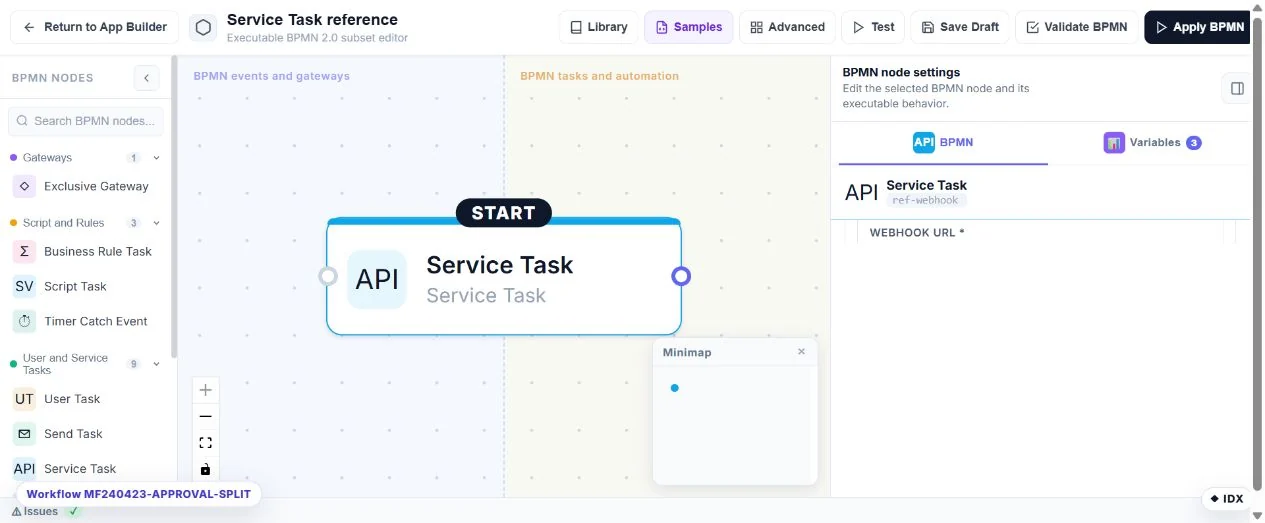Image resolution: width=1265 pixels, height=523 pixels.
Task: Click the Script and Rules count badge 3
Action: click(x=133, y=223)
